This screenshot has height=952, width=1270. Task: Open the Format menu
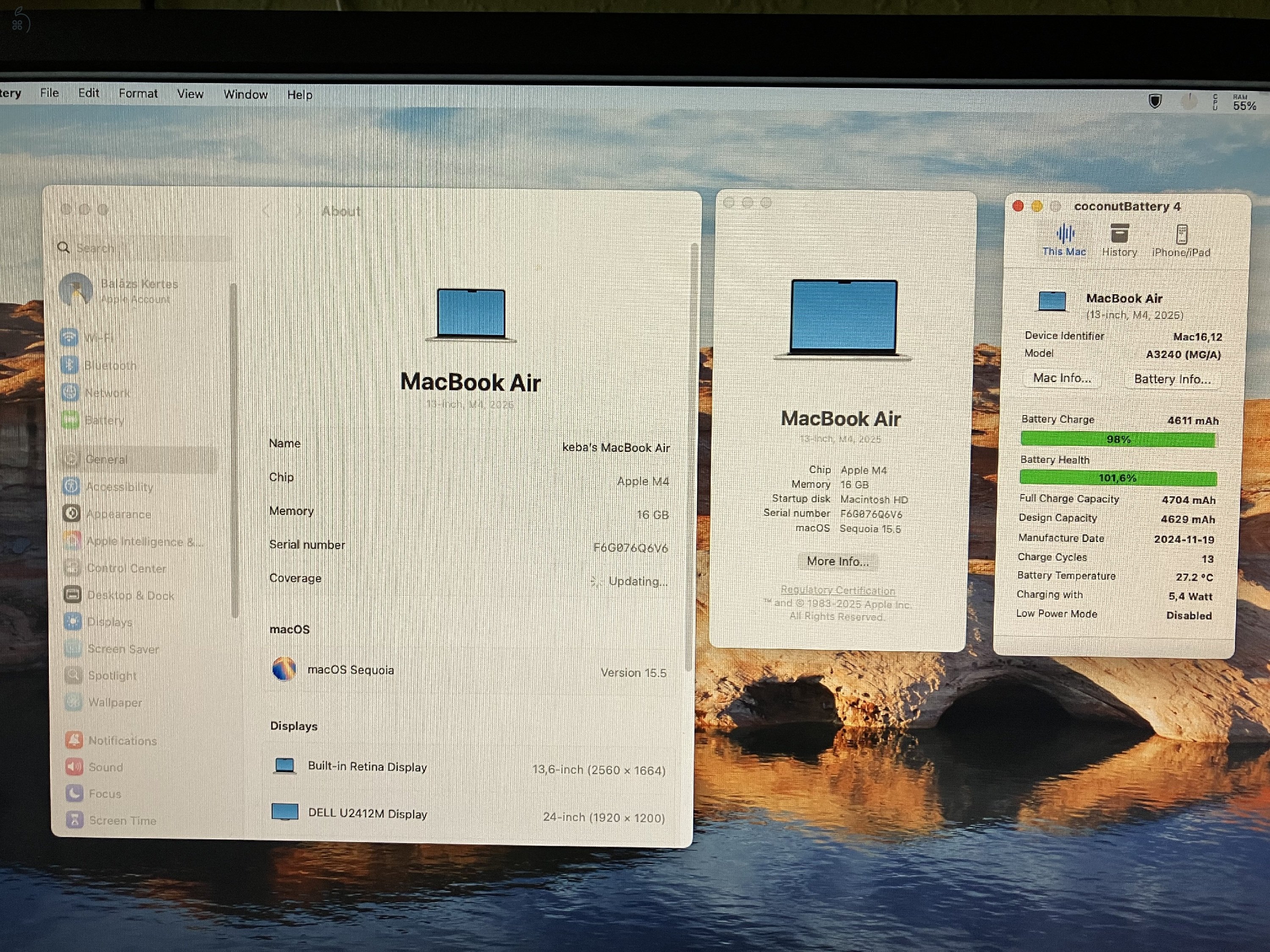(138, 94)
